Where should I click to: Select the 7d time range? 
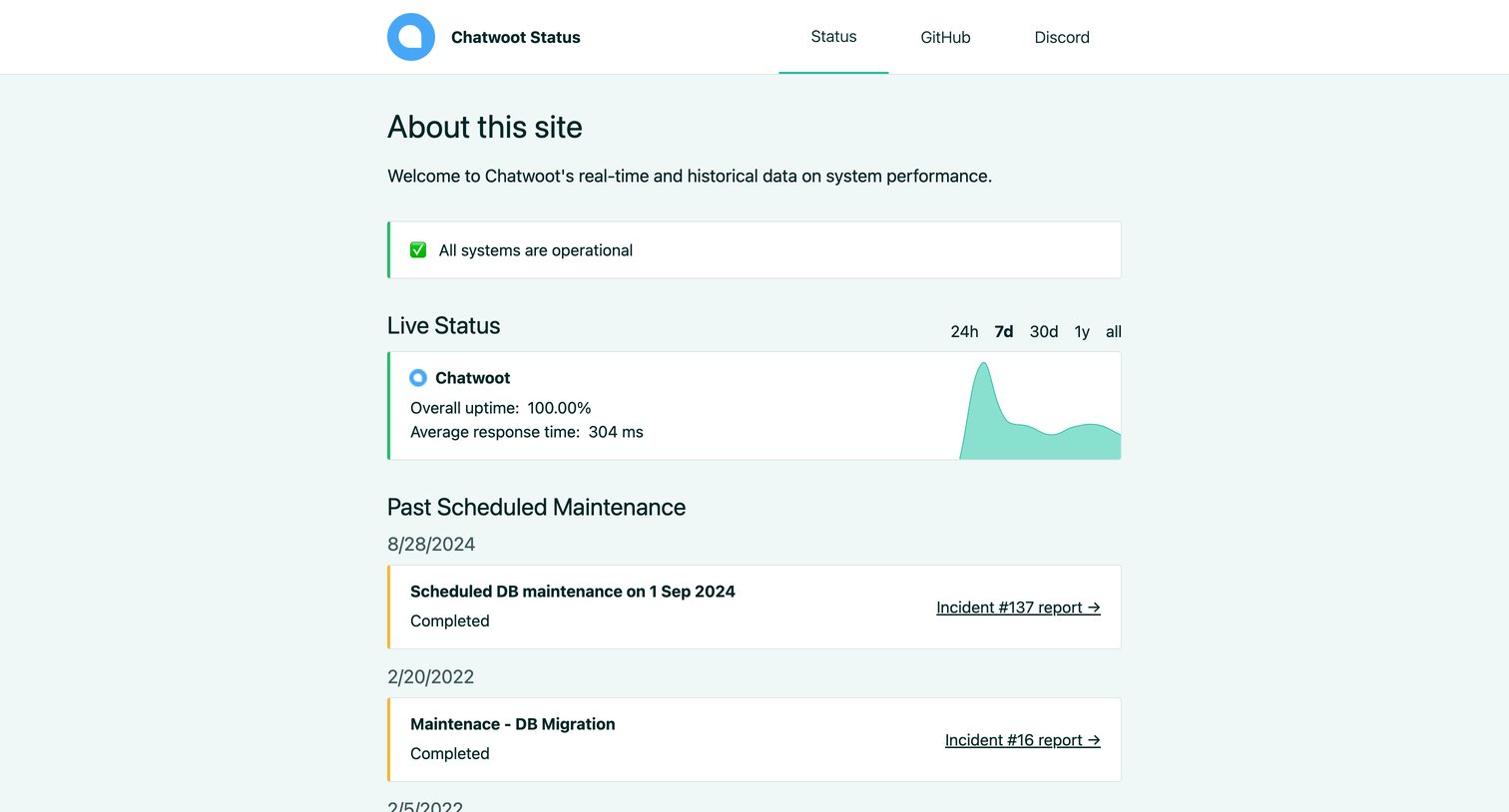click(1004, 332)
